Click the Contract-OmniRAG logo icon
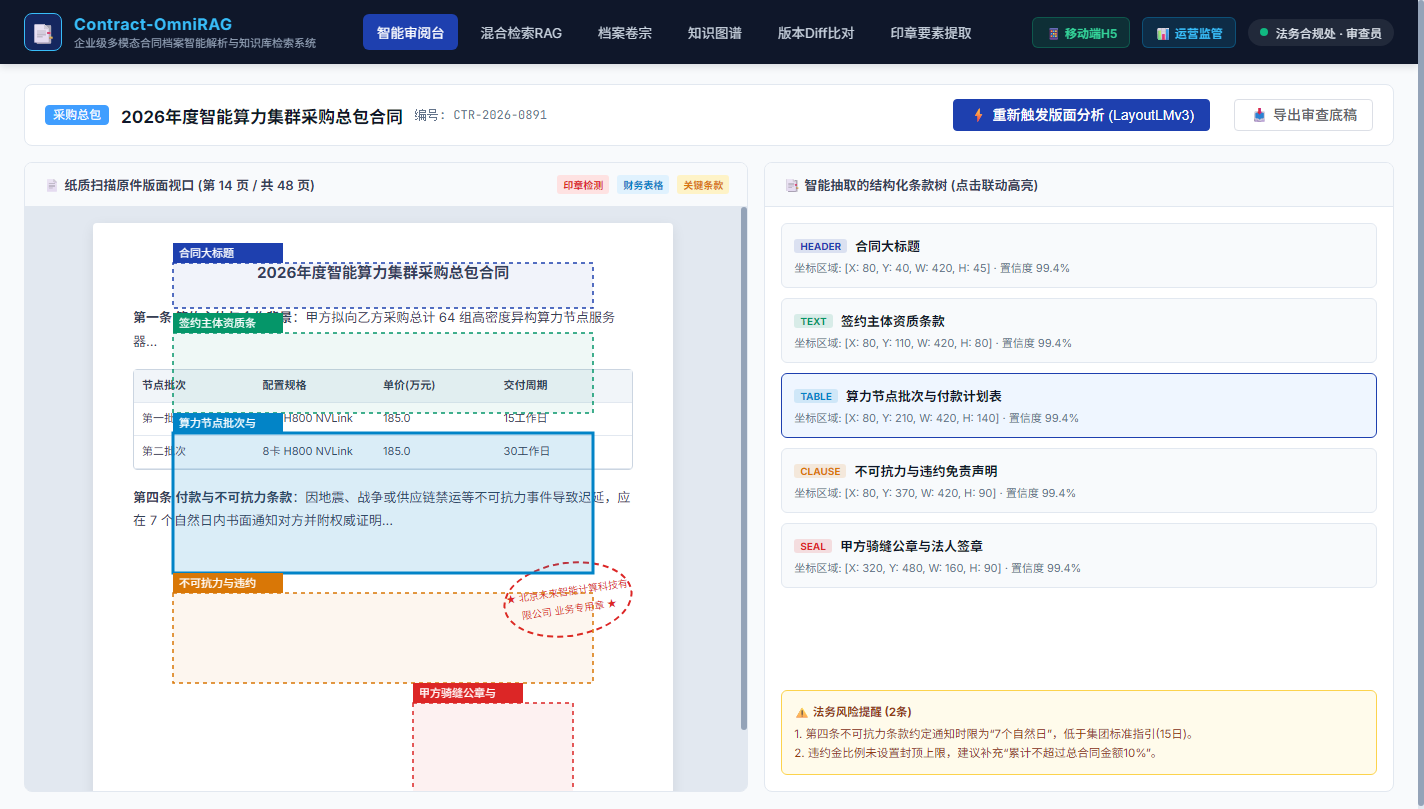The width and height of the screenshot is (1424, 809). pyautogui.click(x=43, y=32)
